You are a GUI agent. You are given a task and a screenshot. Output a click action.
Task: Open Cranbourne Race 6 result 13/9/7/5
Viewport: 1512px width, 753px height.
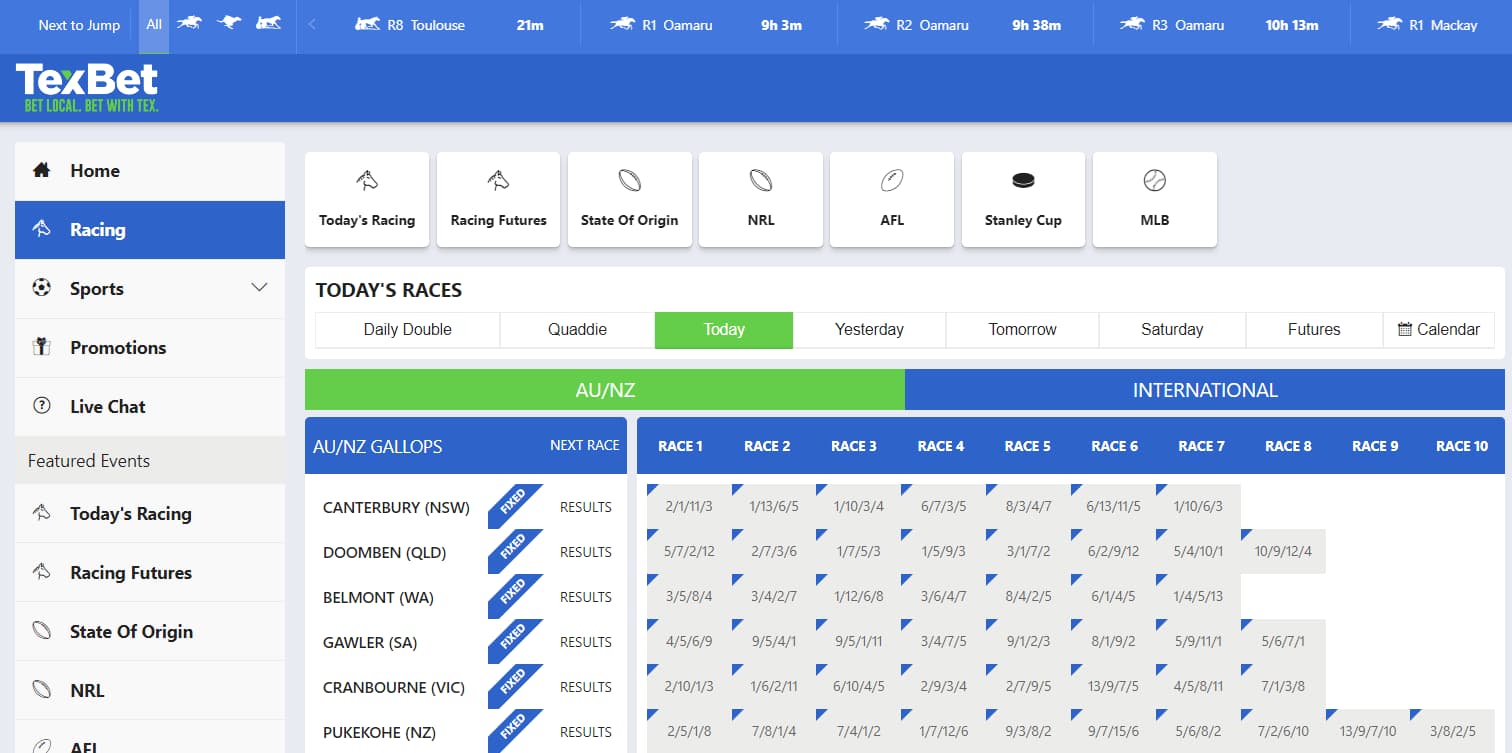[x=1114, y=686]
